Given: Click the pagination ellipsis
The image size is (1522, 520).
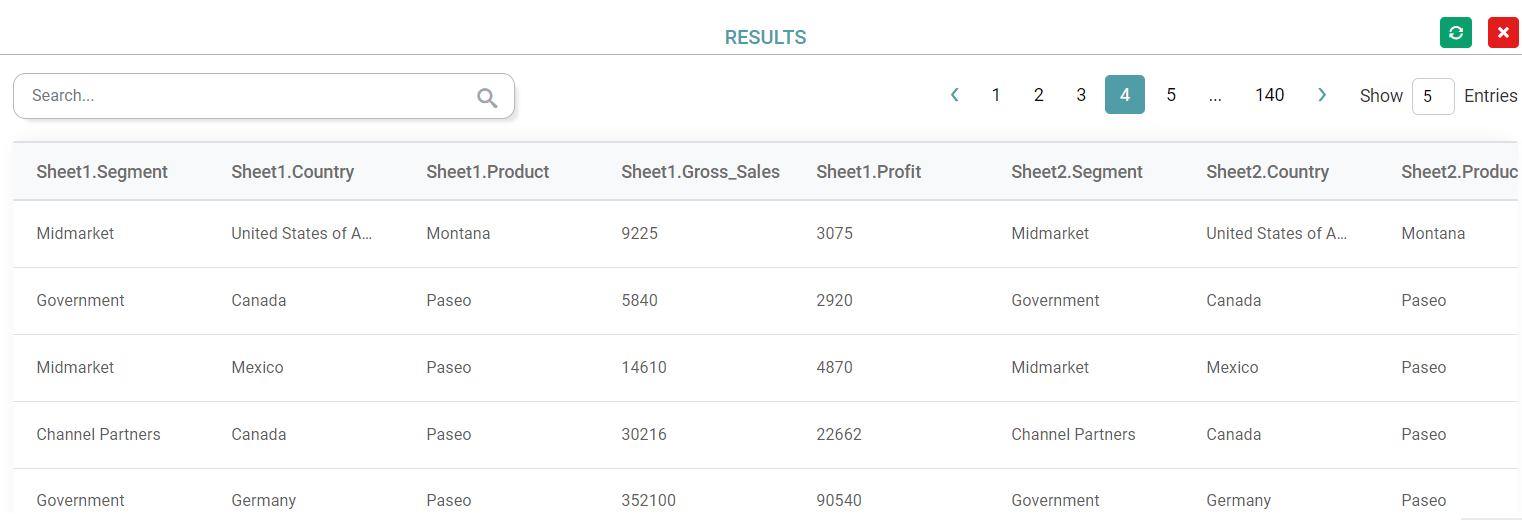Looking at the screenshot, I should tap(1215, 95).
